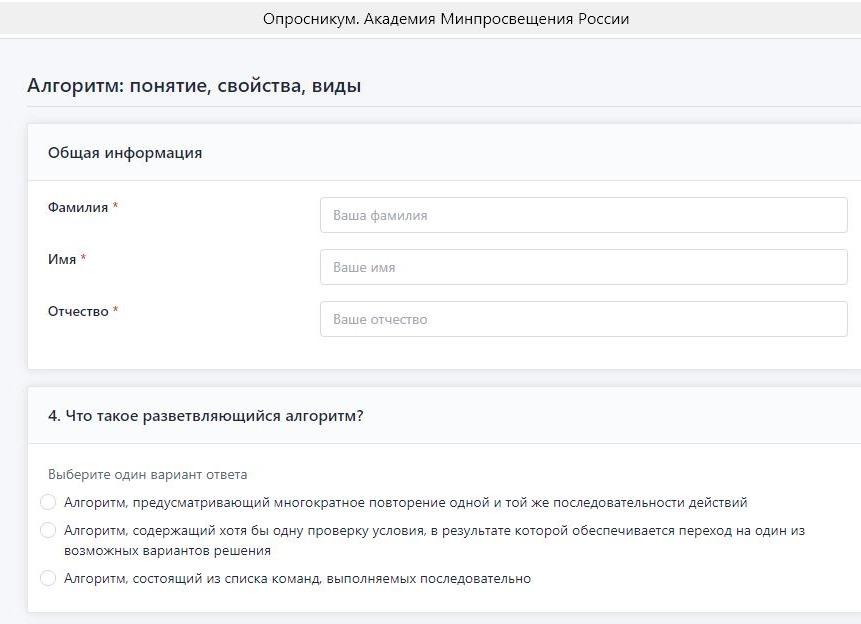861x624 pixels.
Task: Click the question 4 heading text
Action: [205, 416]
